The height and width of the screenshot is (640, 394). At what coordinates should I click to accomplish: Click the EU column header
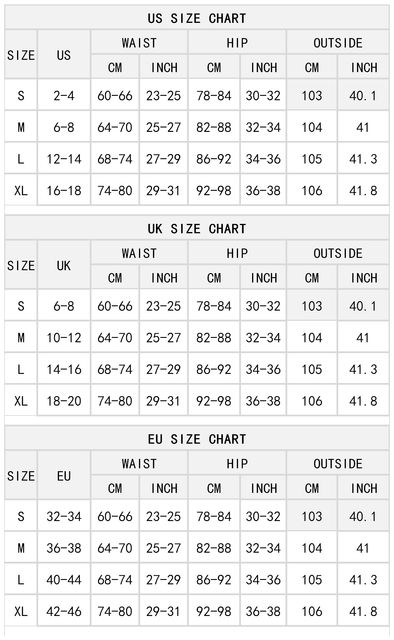[64, 476]
